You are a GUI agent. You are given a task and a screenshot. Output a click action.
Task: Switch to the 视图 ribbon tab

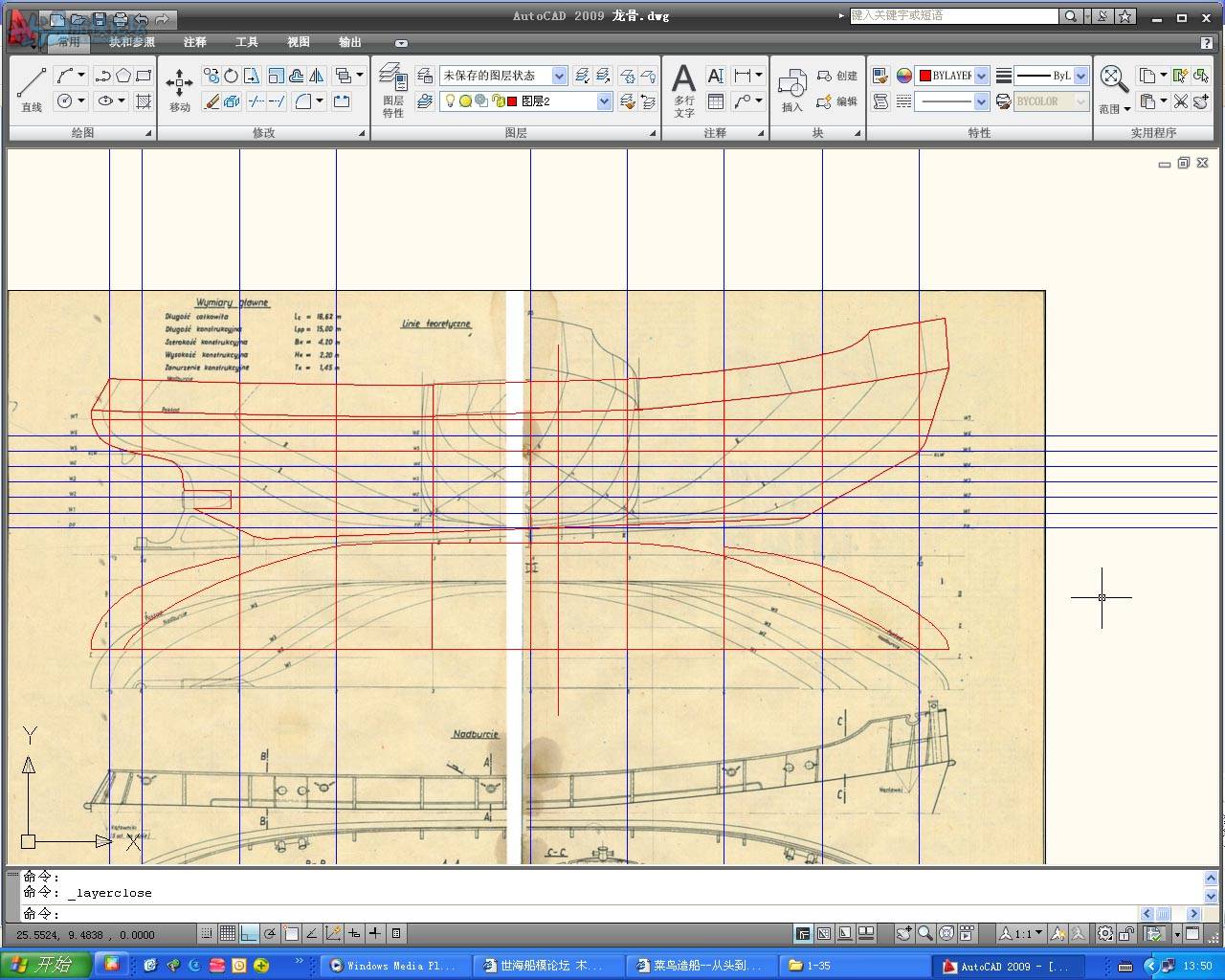[x=299, y=42]
